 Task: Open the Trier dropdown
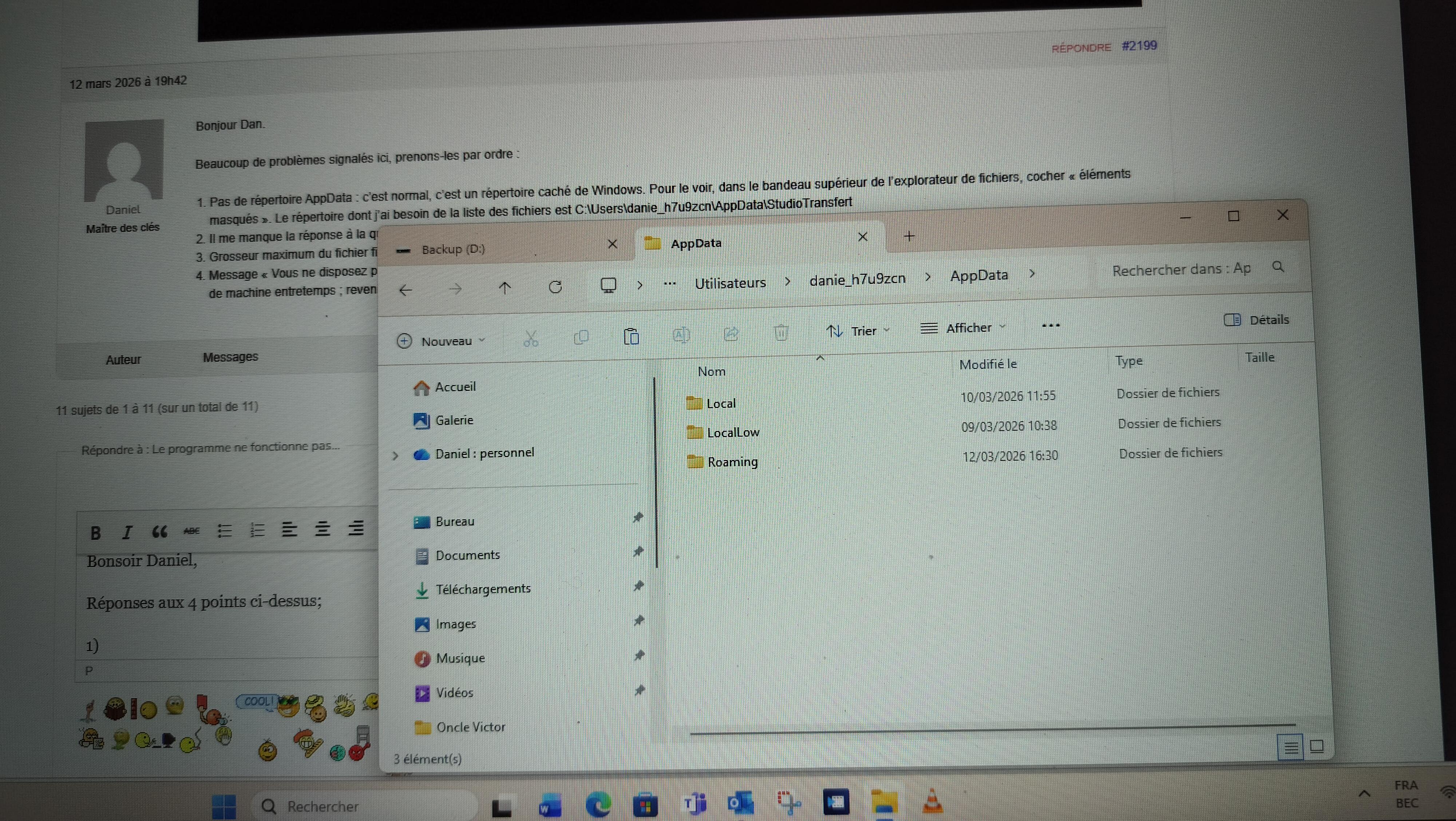click(x=864, y=330)
